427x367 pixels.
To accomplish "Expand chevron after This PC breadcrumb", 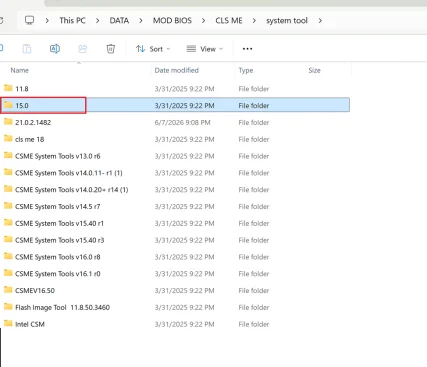I will [97, 21].
